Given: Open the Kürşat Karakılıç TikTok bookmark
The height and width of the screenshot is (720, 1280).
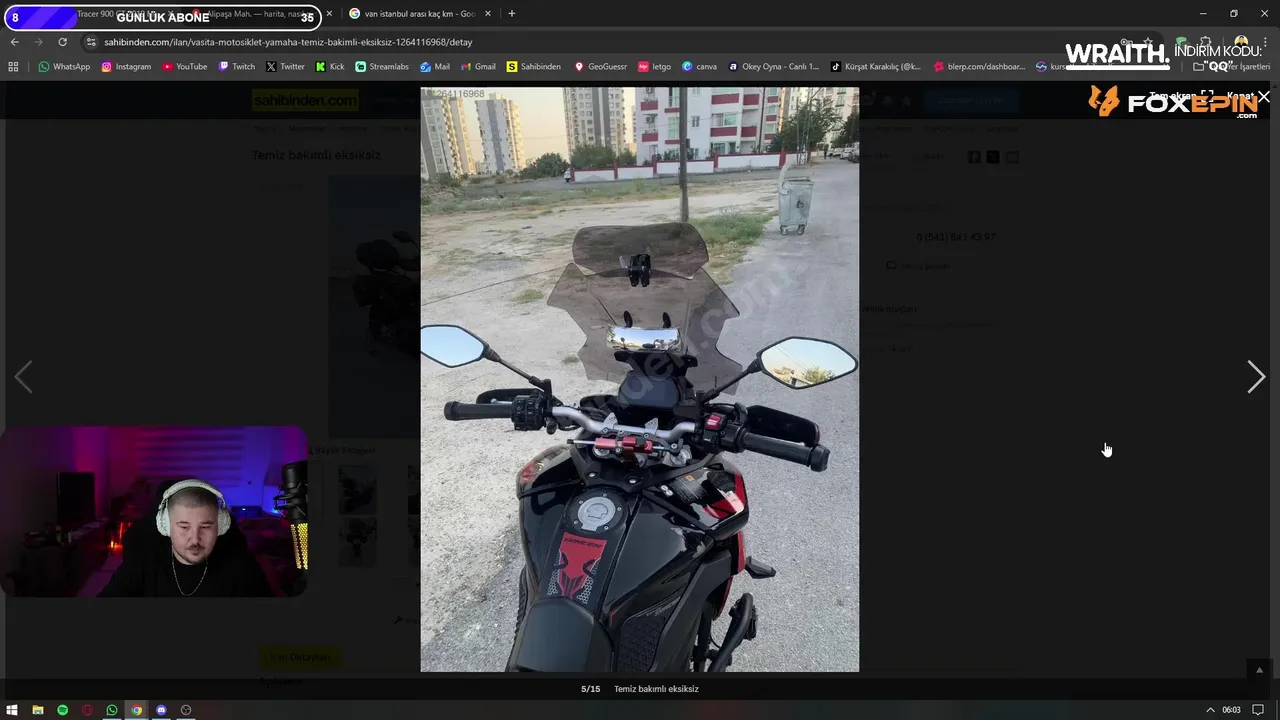Looking at the screenshot, I should pyautogui.click(x=876, y=67).
